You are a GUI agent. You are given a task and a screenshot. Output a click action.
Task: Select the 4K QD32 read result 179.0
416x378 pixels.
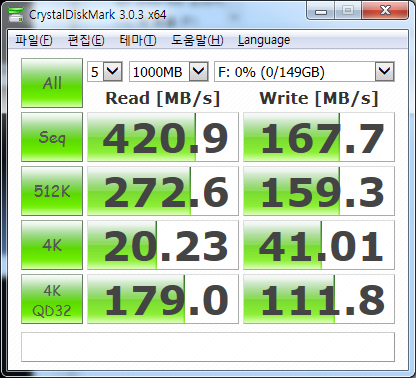[x=163, y=299]
